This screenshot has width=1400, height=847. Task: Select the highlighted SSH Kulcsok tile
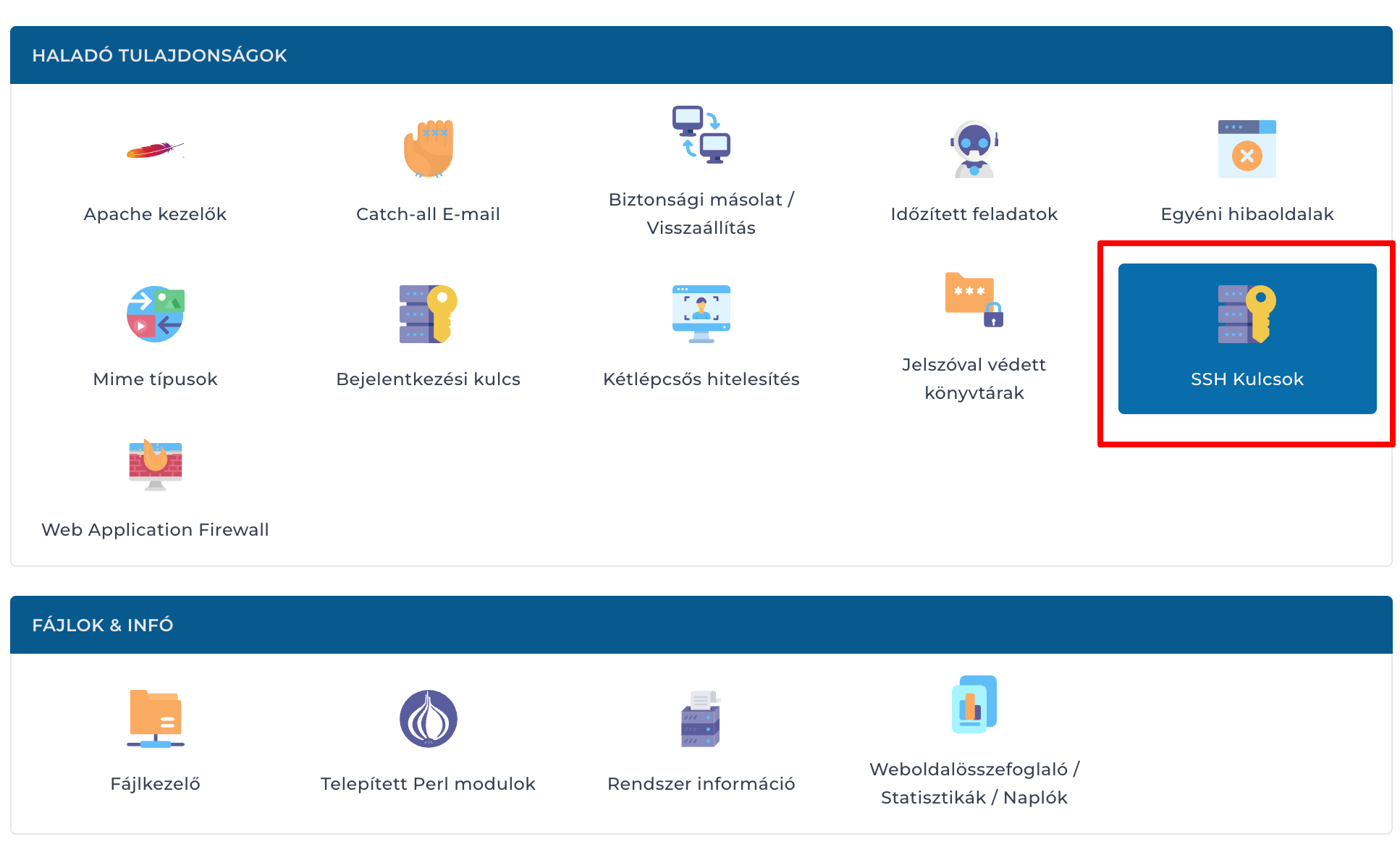[x=1247, y=339]
